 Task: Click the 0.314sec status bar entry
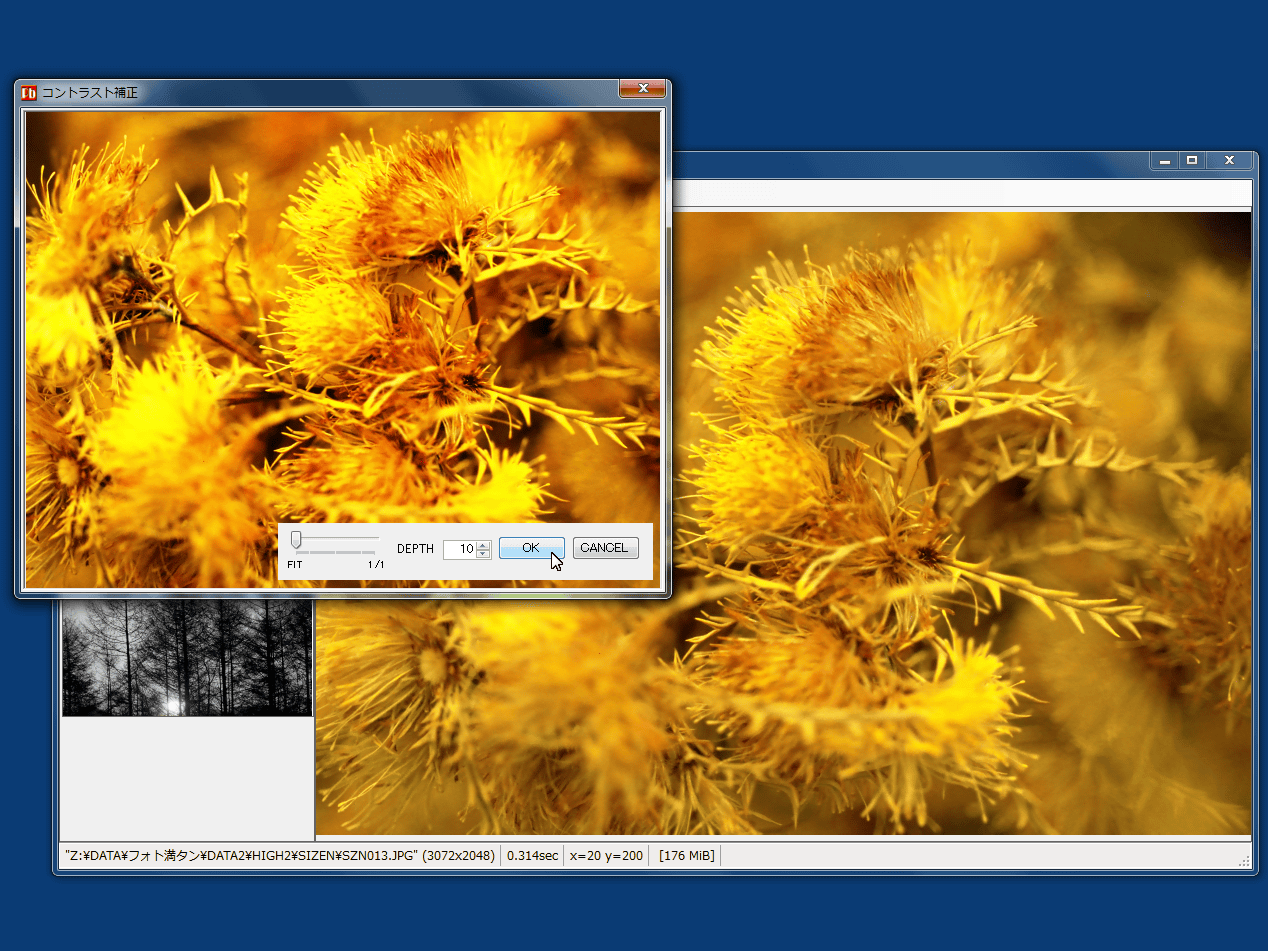[x=532, y=856]
